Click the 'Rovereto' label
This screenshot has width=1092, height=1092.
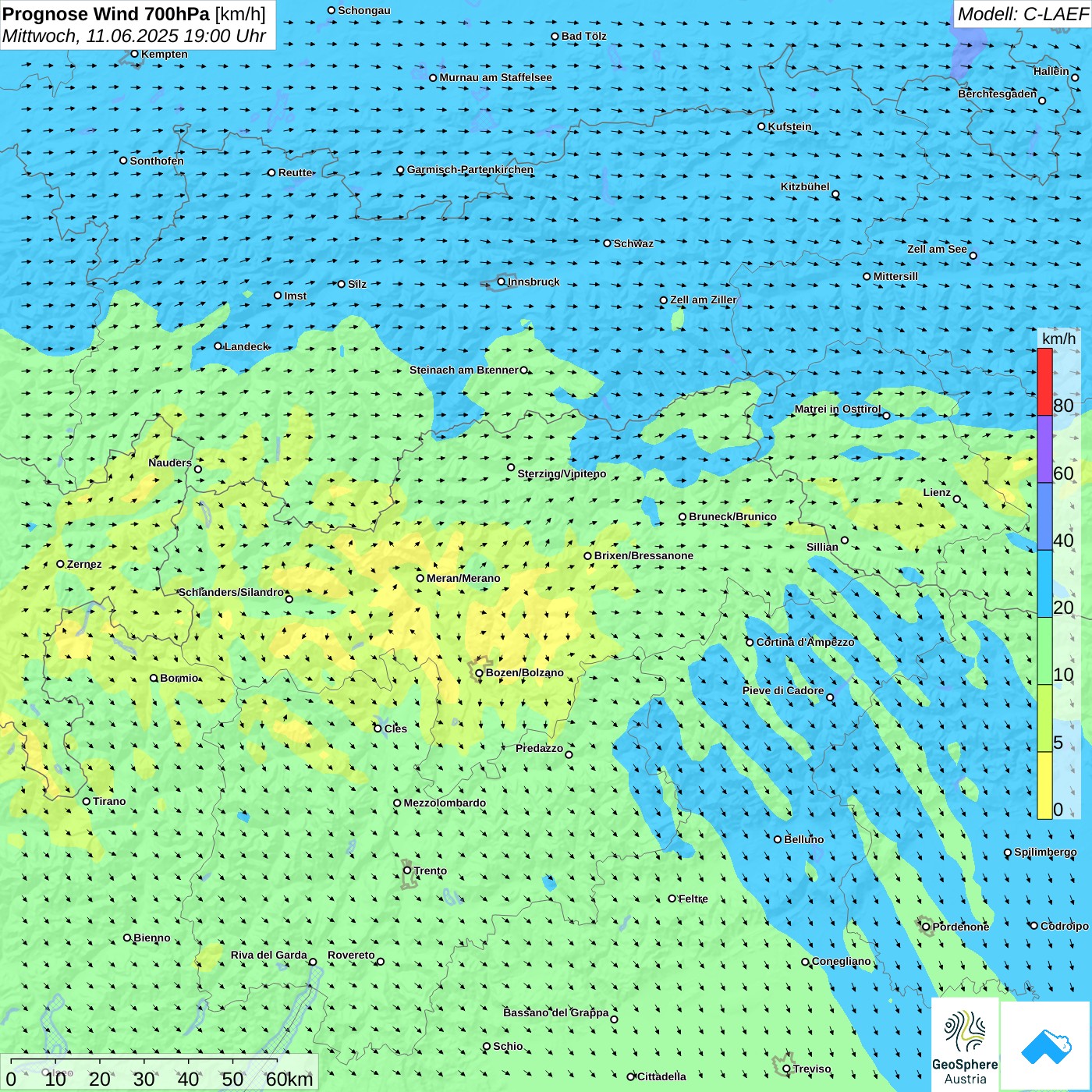click(x=351, y=955)
